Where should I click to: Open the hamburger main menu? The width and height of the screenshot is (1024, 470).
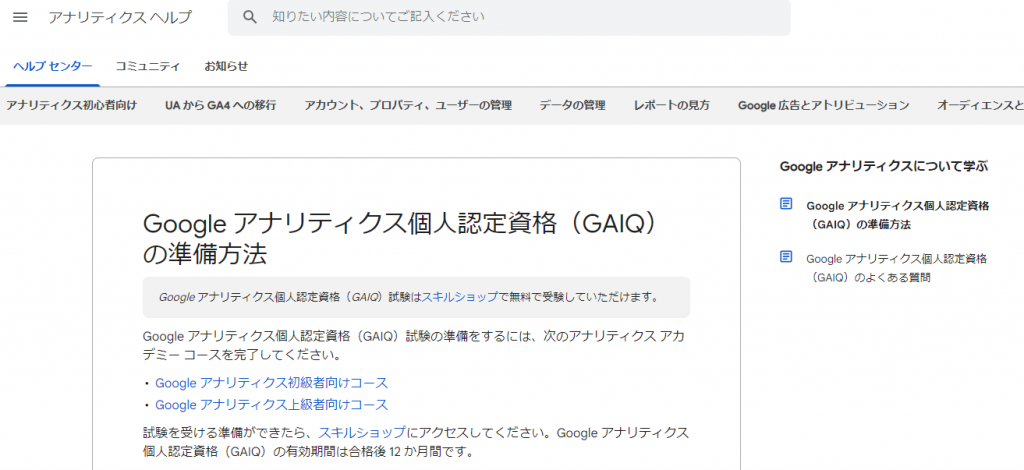(20, 17)
